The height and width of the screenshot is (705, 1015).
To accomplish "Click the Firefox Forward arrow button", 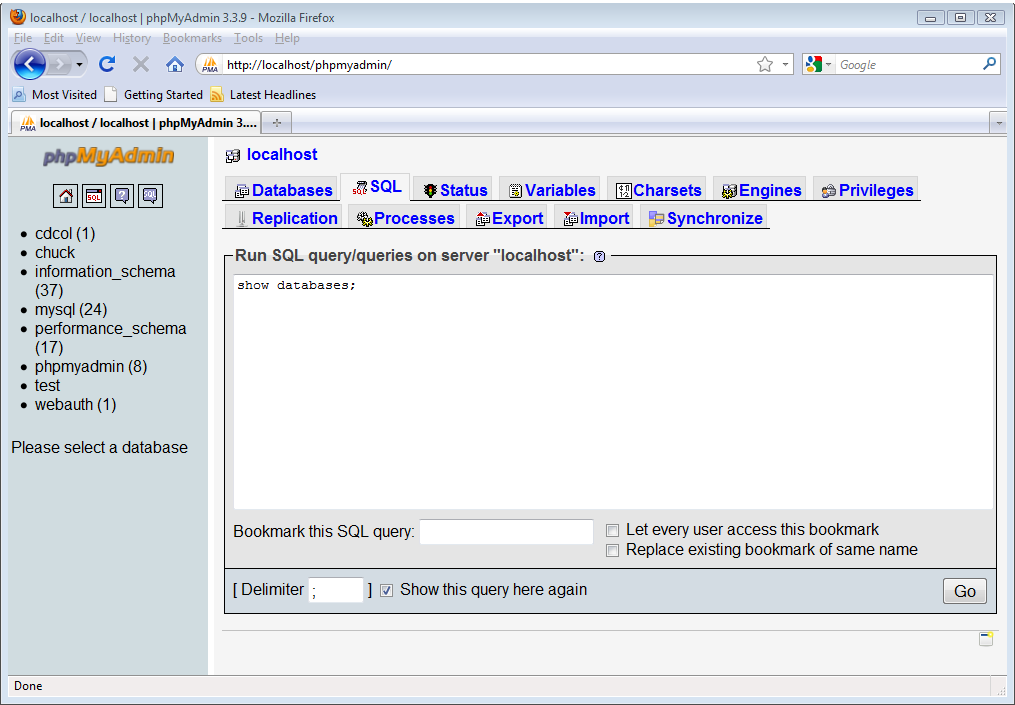I will pyautogui.click(x=60, y=64).
